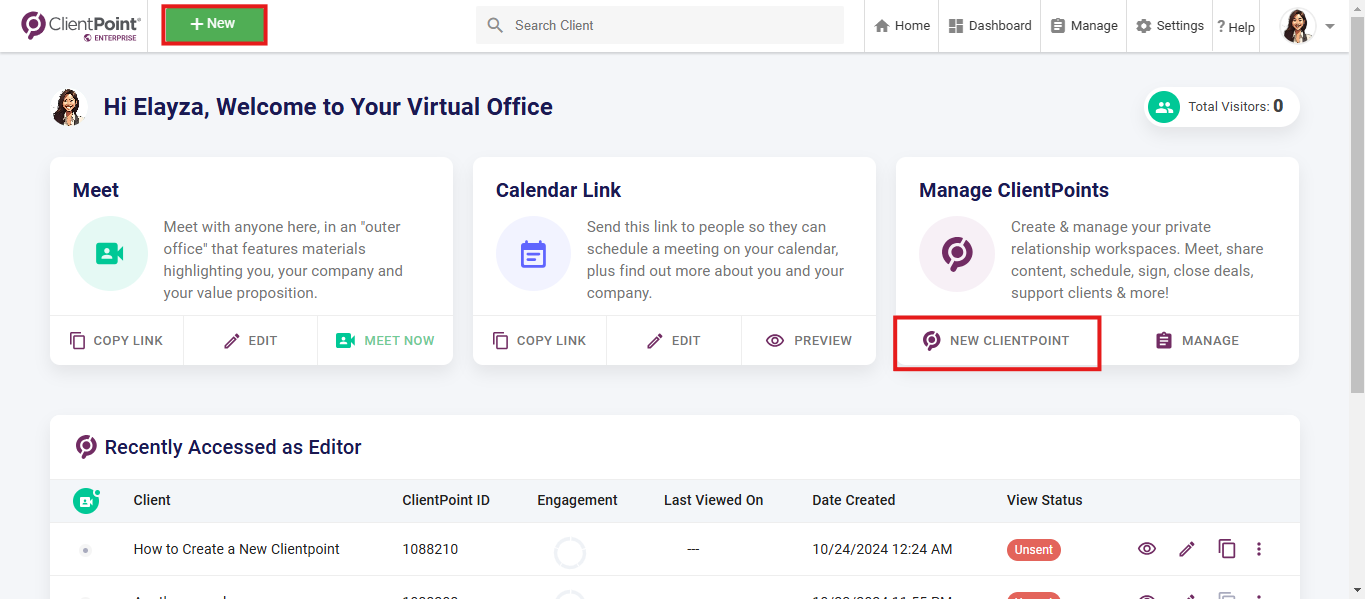Sort by the ClientPoint ID column header
The image size is (1365, 599).
tap(446, 500)
